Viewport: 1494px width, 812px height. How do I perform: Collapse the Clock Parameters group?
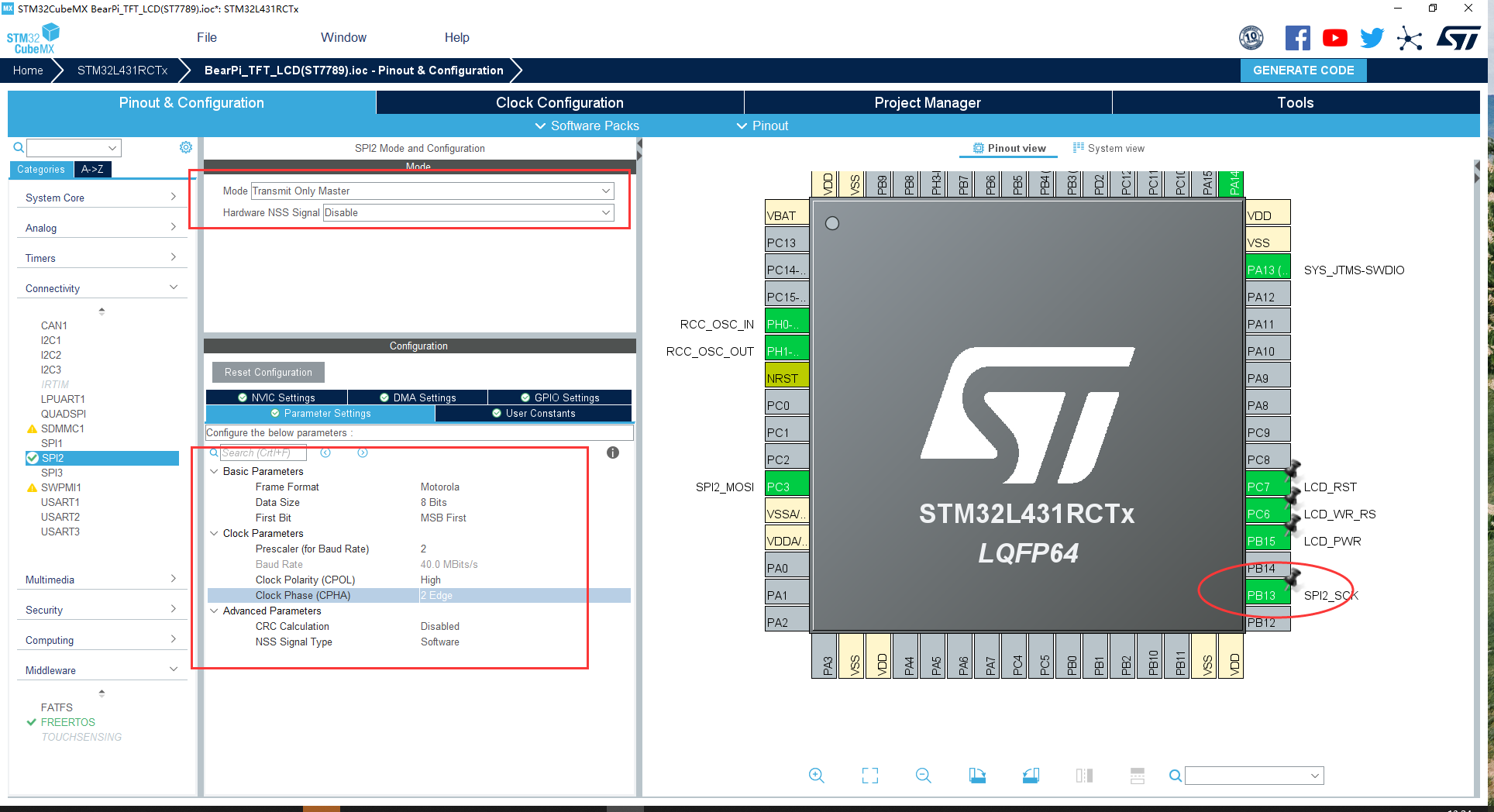click(x=214, y=533)
